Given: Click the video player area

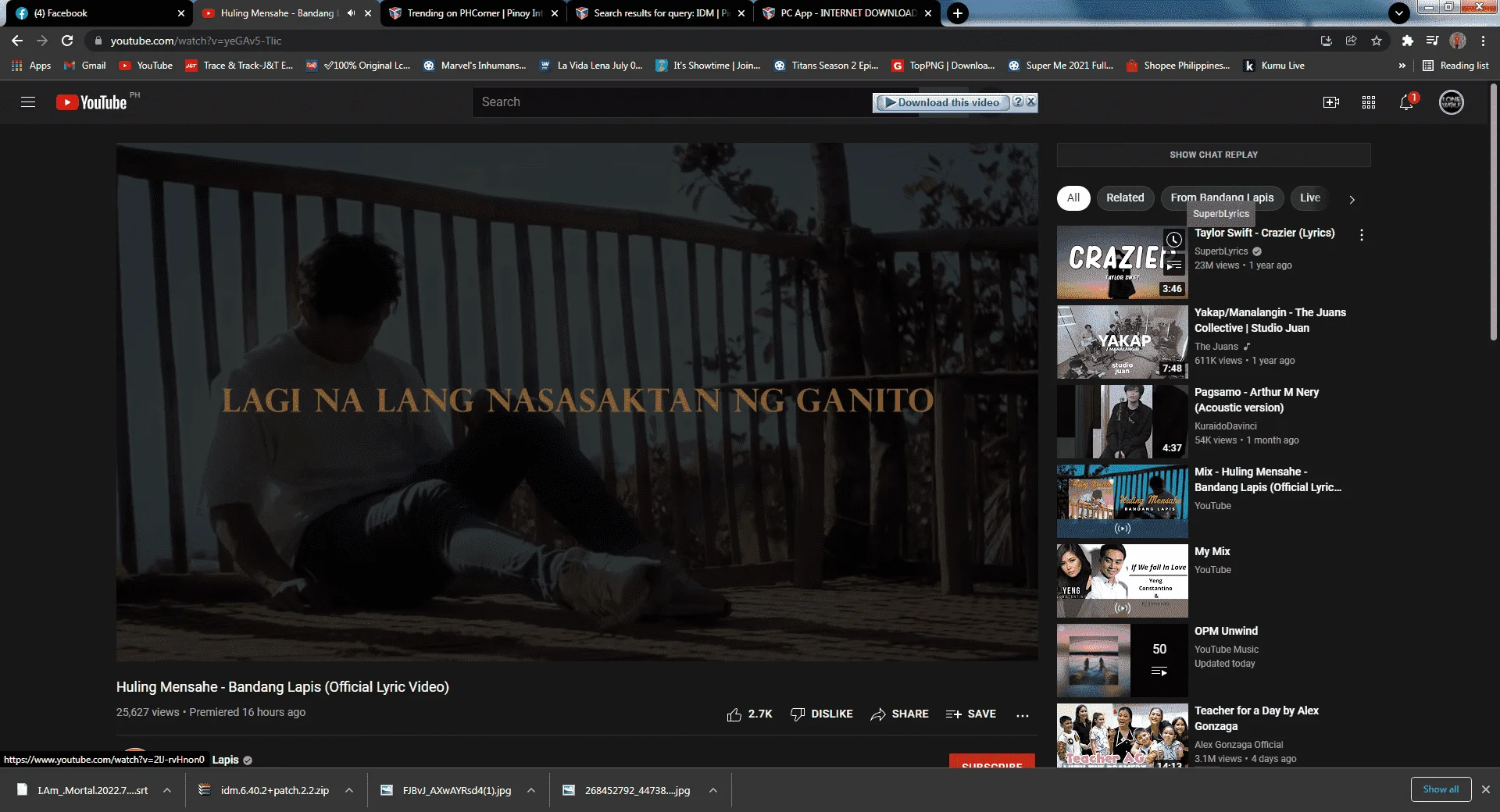Looking at the screenshot, I should [577, 402].
